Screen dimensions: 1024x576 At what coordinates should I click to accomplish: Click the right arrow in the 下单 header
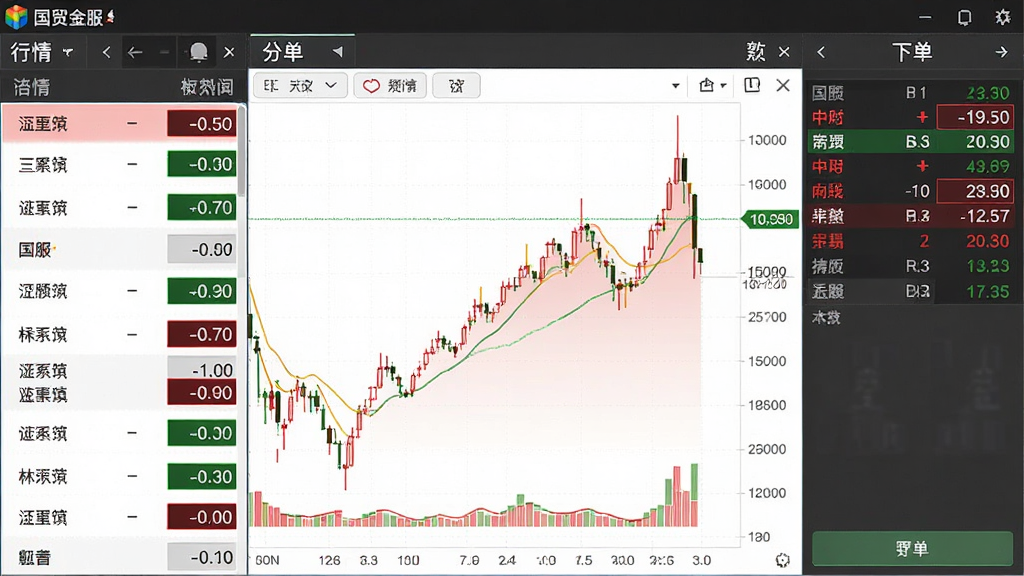1001,52
